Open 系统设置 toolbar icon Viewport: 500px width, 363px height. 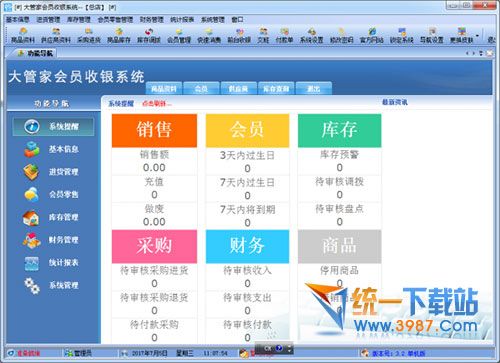coord(312,35)
